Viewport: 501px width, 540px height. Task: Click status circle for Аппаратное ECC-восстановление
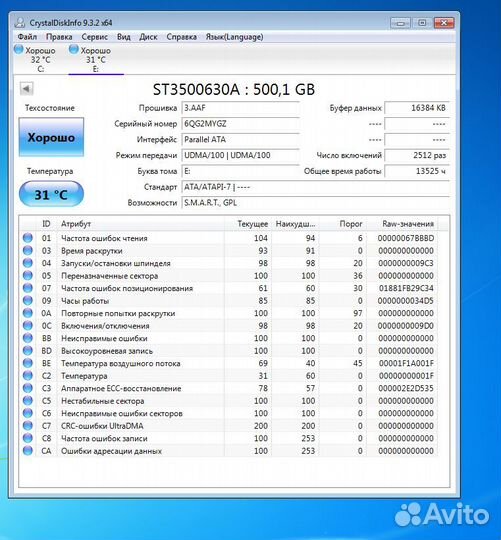pos(28,388)
